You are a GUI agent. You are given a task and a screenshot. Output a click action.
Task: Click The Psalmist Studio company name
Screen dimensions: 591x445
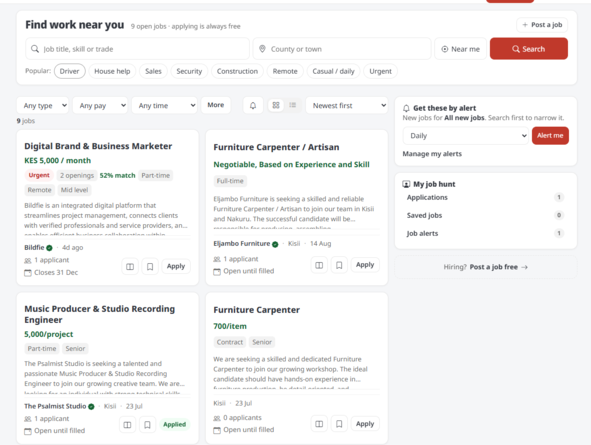[x=55, y=406]
